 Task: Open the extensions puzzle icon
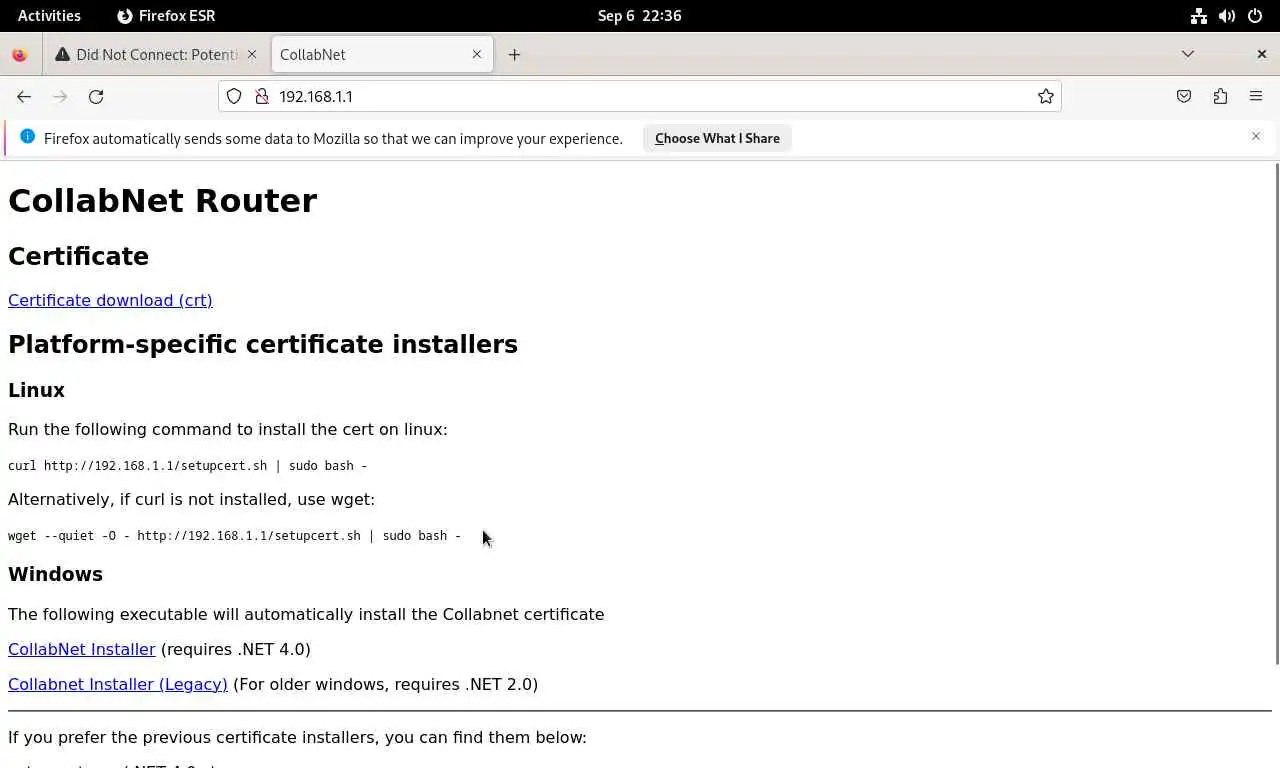pyautogui.click(x=1220, y=96)
